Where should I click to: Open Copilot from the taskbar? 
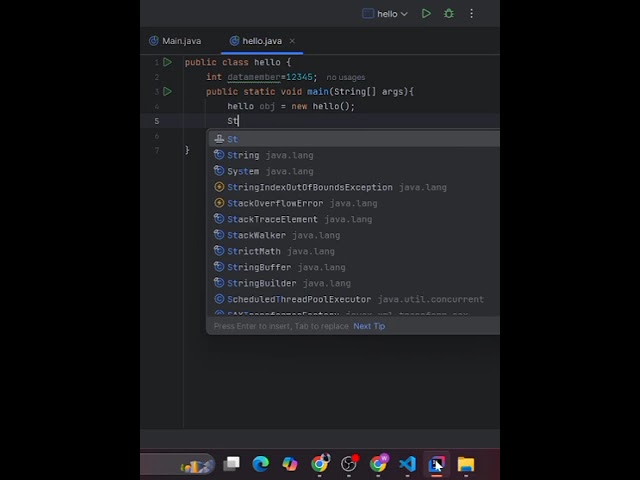click(290, 464)
